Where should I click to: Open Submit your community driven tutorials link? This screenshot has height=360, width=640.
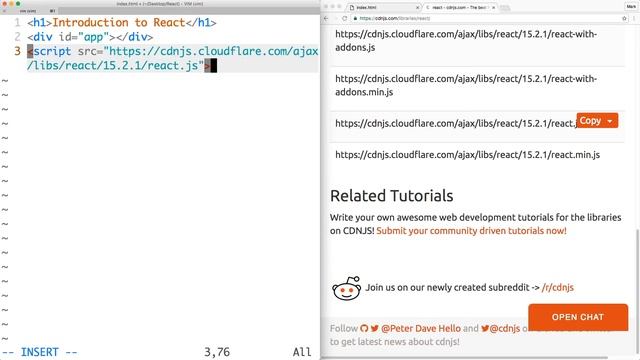[x=471, y=231]
